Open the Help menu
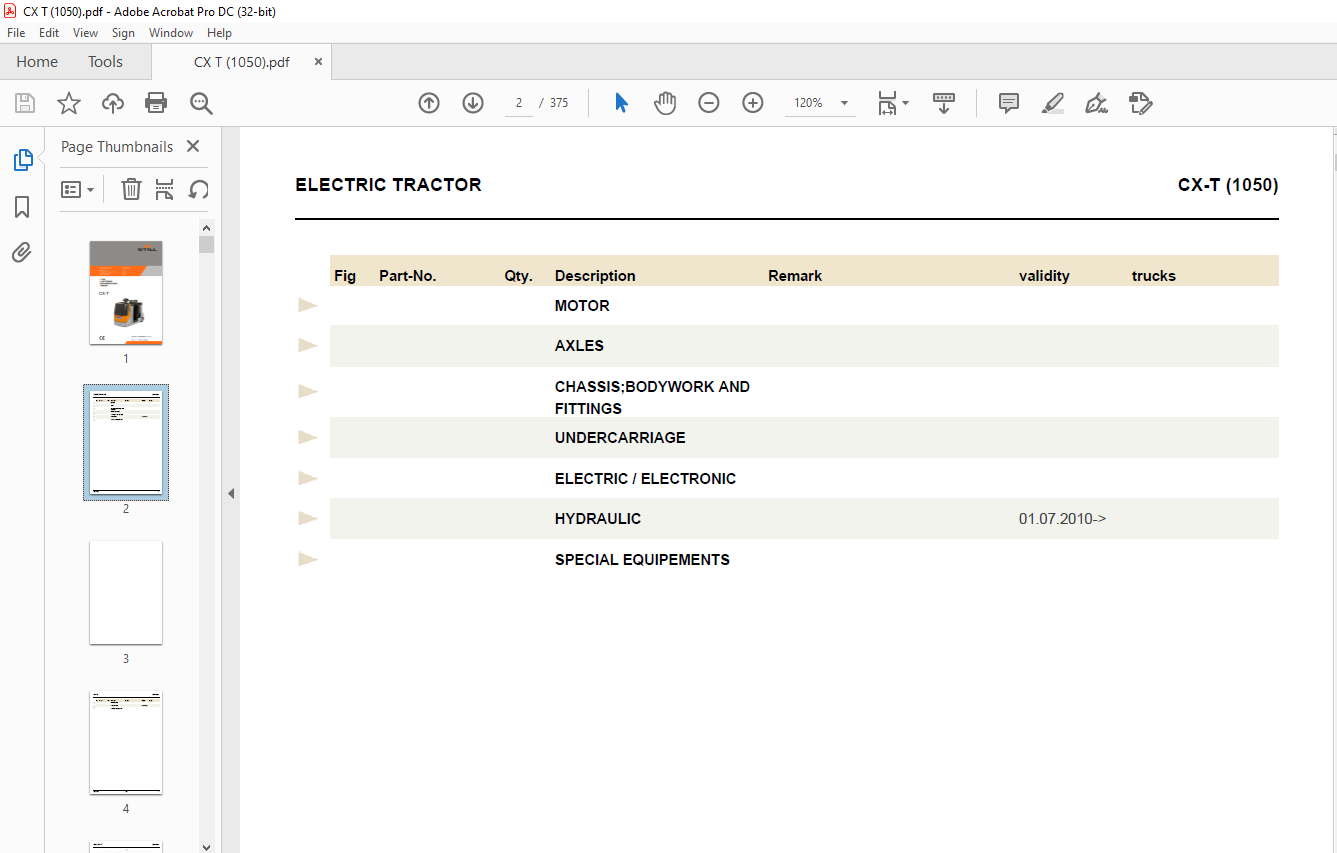 219,33
